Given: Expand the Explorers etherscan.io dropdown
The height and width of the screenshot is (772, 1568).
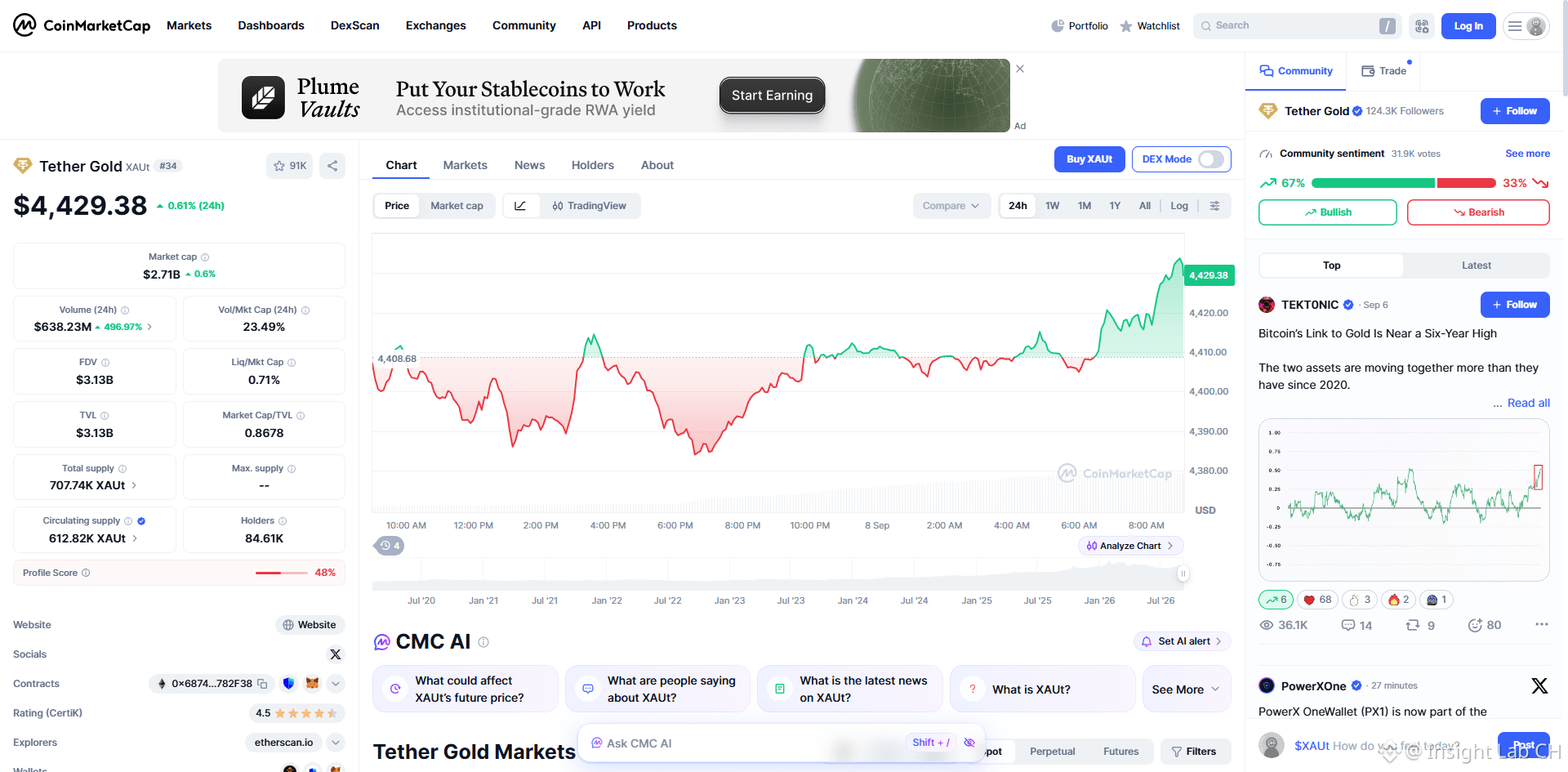Looking at the screenshot, I should click(x=336, y=743).
